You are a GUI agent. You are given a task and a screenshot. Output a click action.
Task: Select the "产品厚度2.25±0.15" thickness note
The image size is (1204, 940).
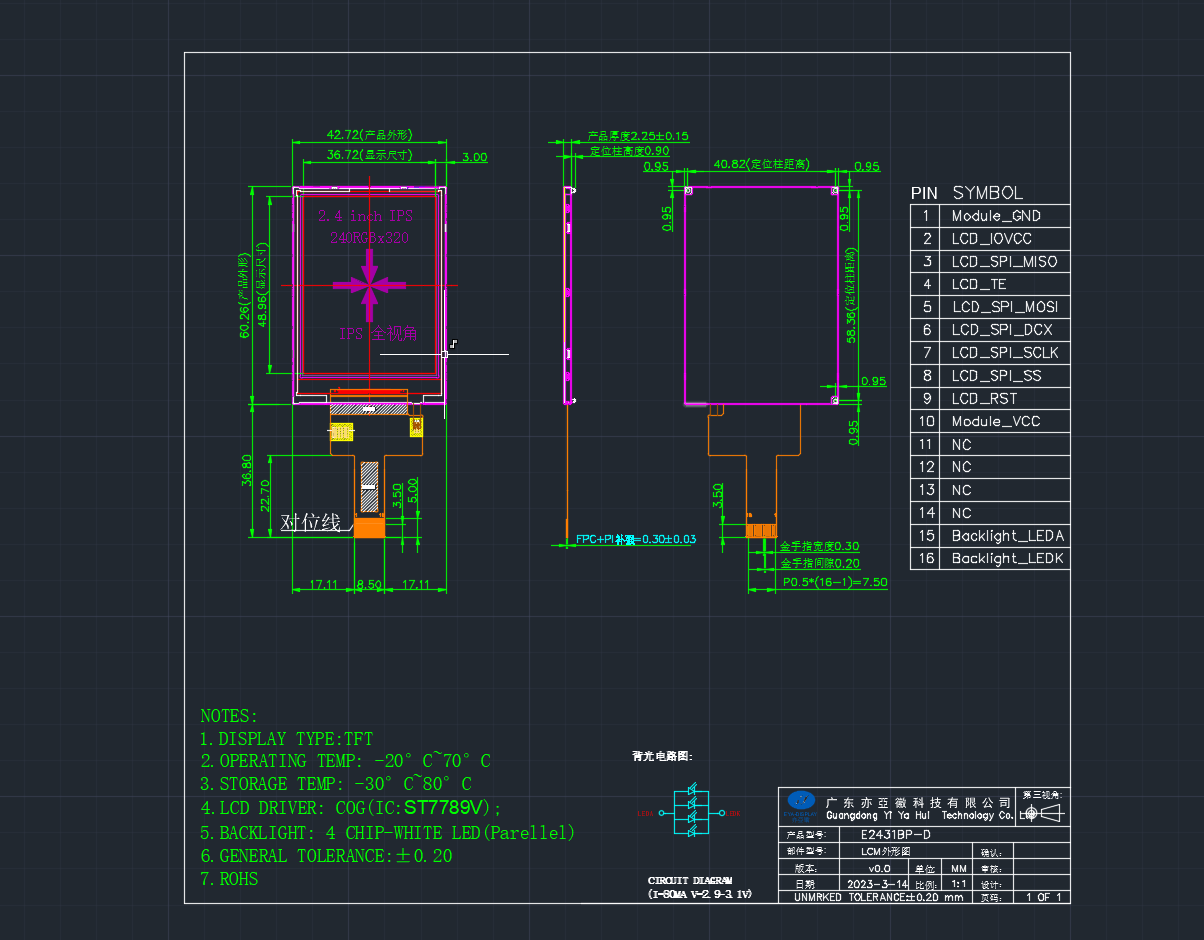[x=638, y=136]
